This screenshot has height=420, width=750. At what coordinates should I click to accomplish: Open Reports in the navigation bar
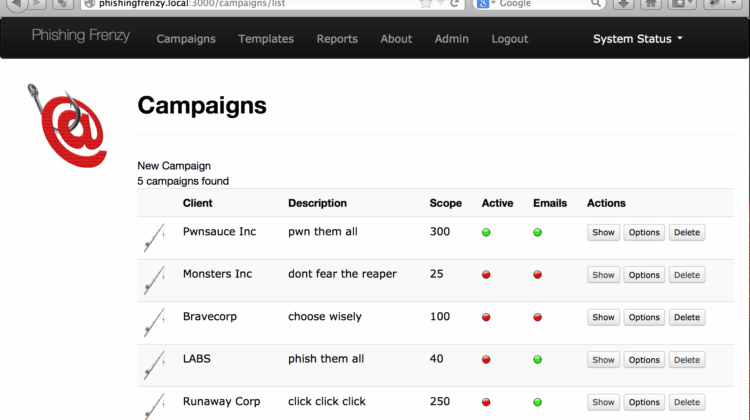click(337, 39)
